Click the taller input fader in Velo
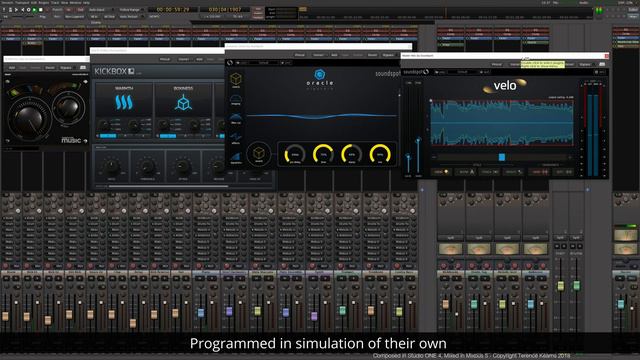 [418, 141]
